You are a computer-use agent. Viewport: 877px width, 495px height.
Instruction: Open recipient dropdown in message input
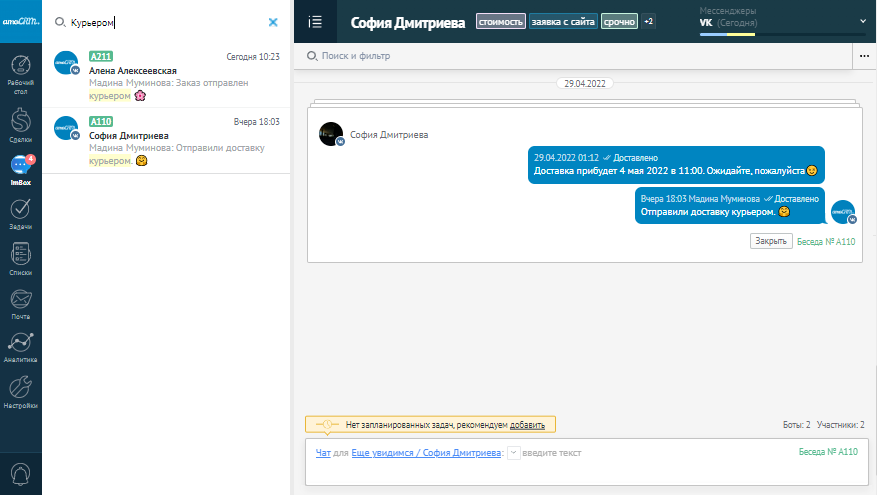click(x=513, y=453)
